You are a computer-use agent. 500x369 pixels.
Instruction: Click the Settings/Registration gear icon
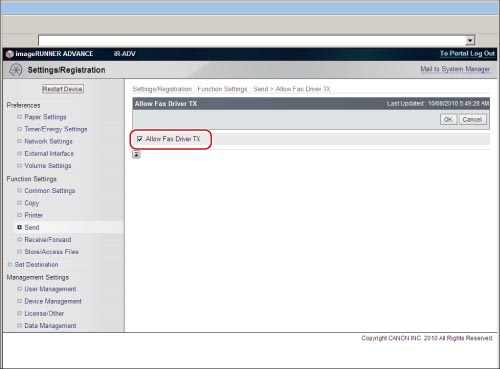coord(15,70)
